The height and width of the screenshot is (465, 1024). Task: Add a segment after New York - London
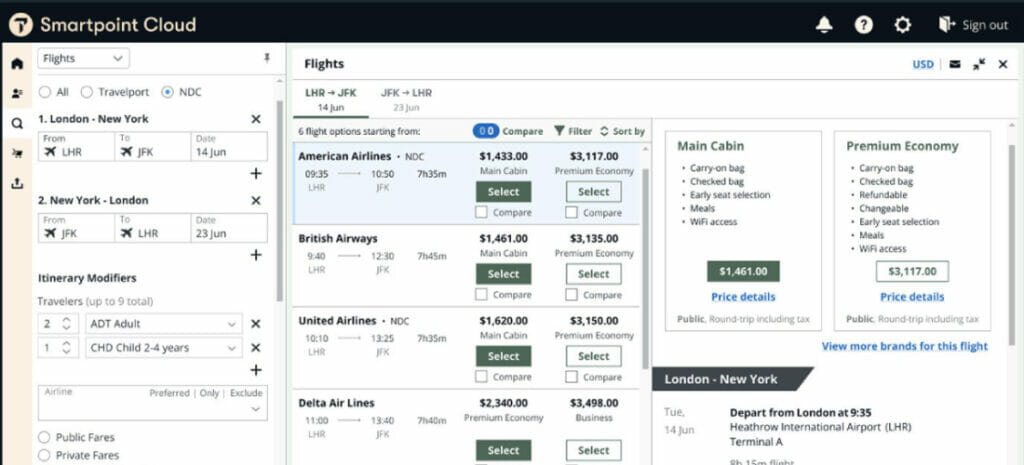(256, 255)
